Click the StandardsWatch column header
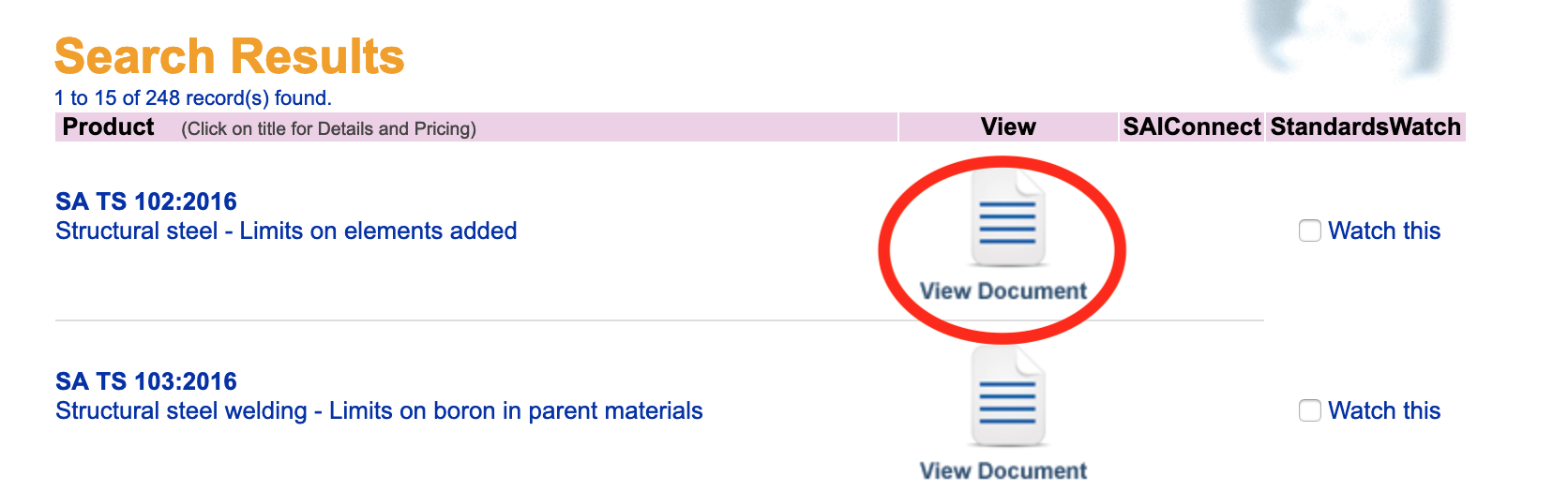The width and height of the screenshot is (1568, 491). click(x=1365, y=126)
